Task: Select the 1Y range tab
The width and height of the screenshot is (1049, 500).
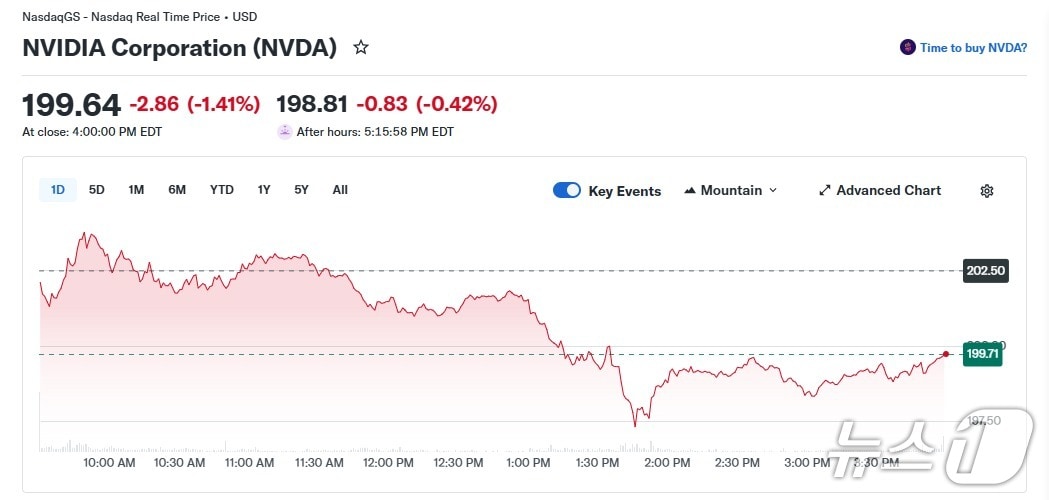Action: click(x=264, y=190)
